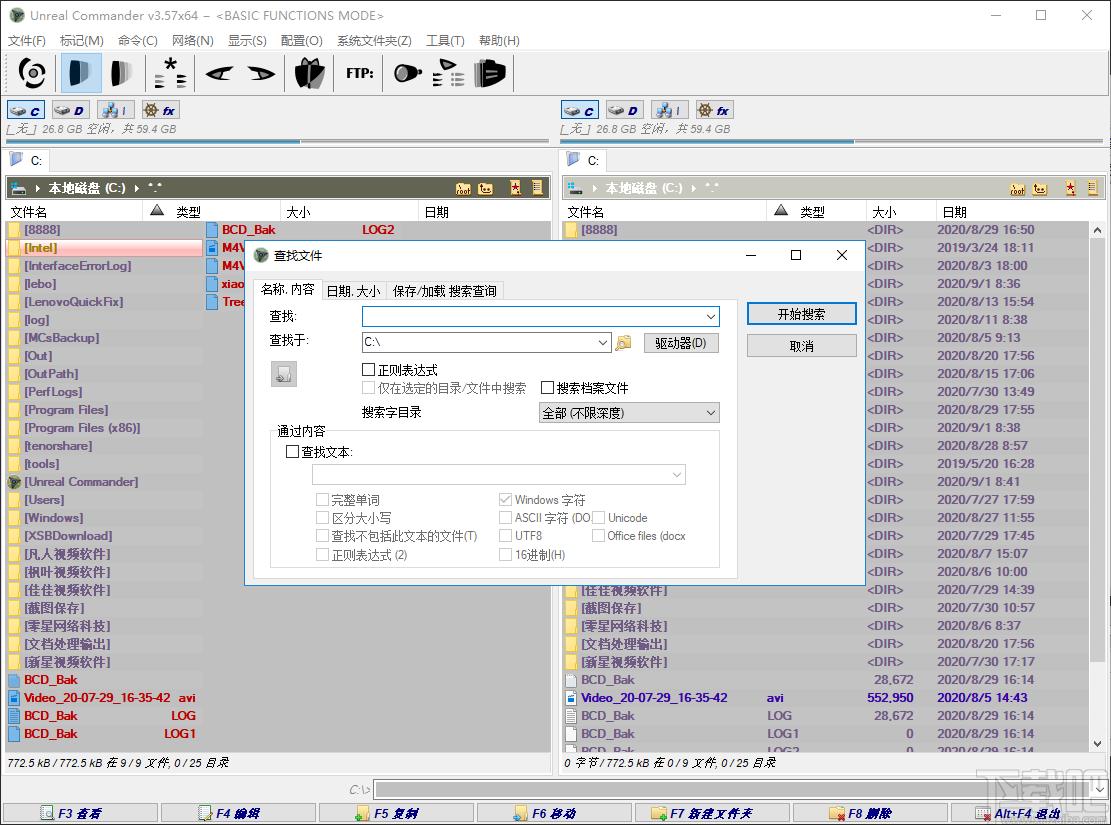This screenshot has height=825, width=1111.
Task: Go to parent folder in right panel
Action: (1039, 189)
